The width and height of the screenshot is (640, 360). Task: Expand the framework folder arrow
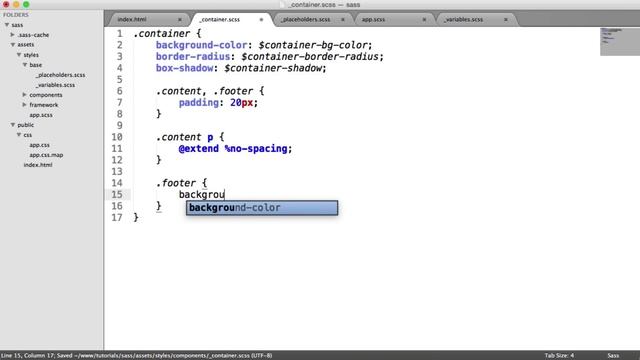tap(24, 105)
